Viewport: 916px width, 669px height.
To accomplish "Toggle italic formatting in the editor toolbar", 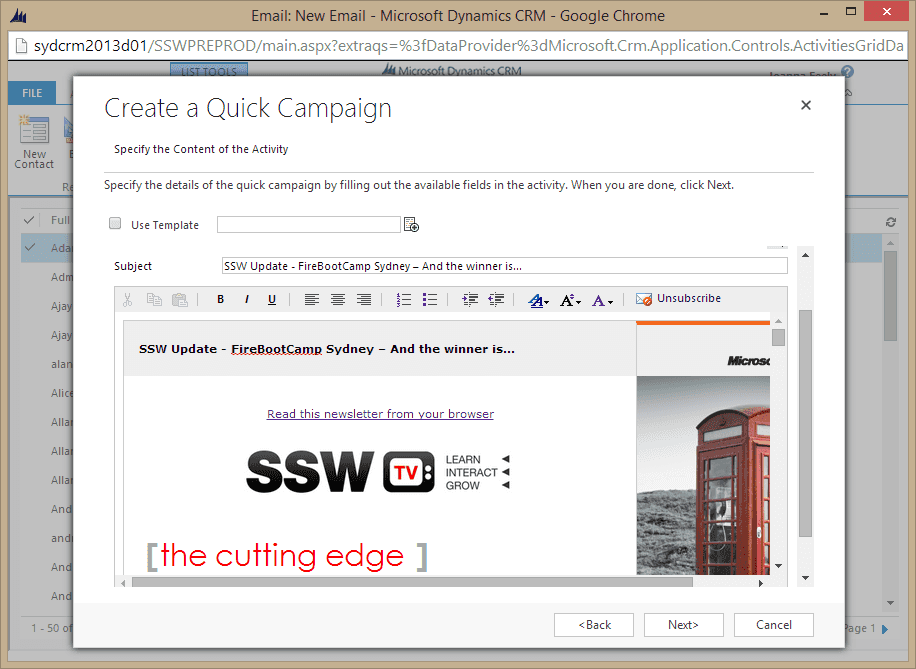I will click(246, 299).
